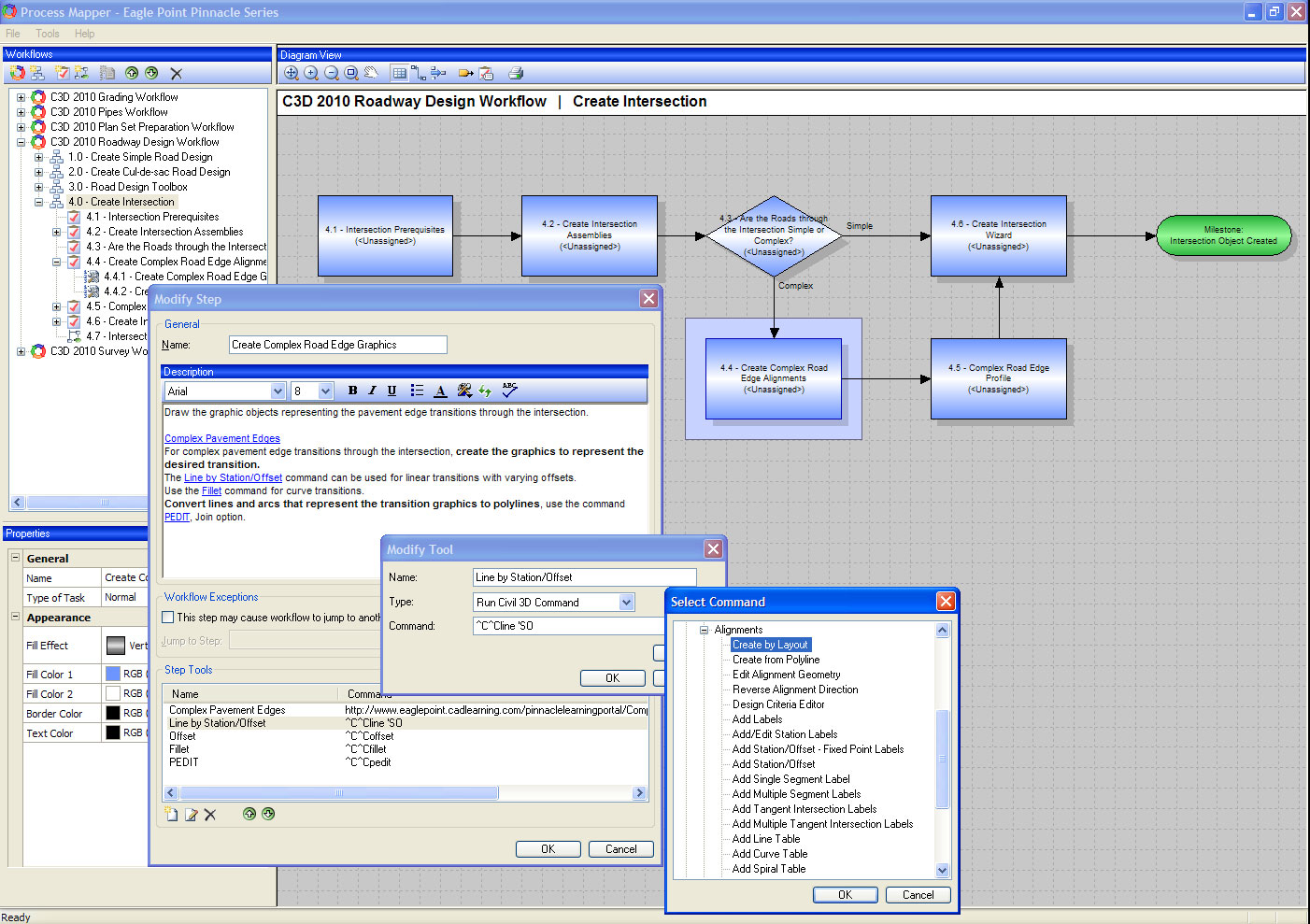1310x924 pixels.
Task: Click the print icon in Diagram View
Action: [515, 73]
